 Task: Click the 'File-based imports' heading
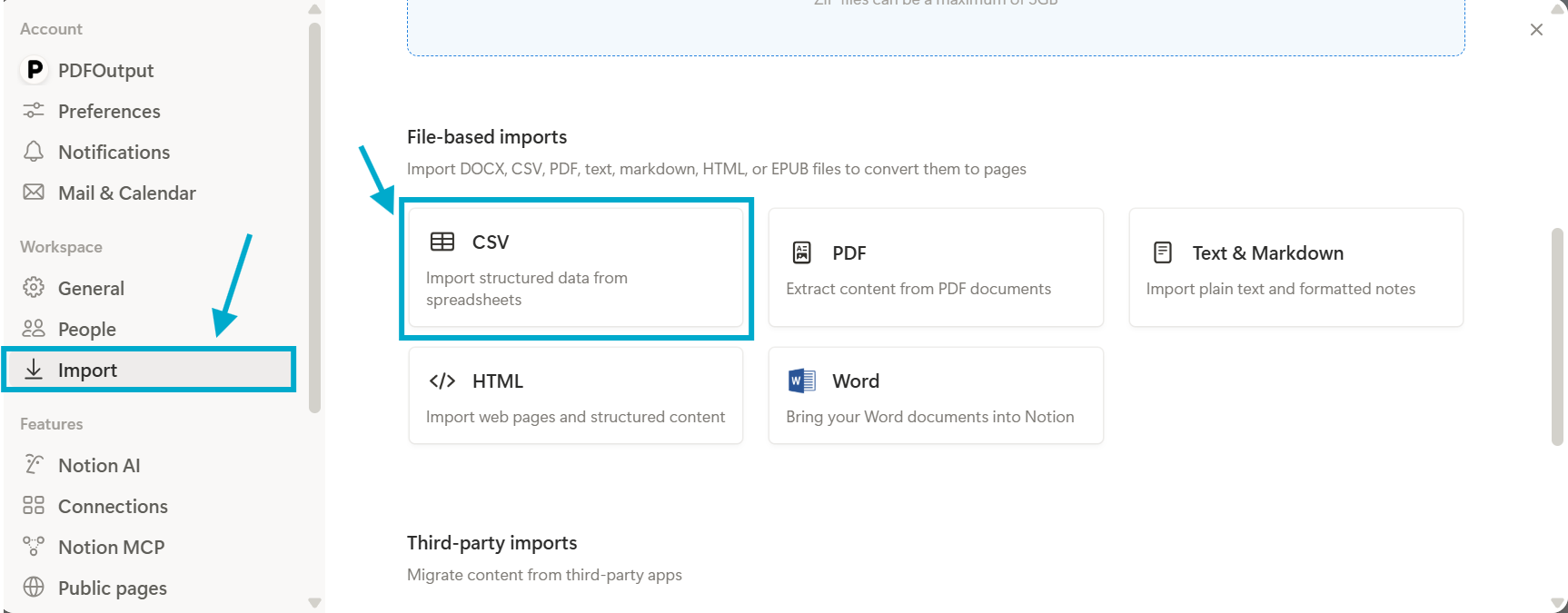(487, 137)
